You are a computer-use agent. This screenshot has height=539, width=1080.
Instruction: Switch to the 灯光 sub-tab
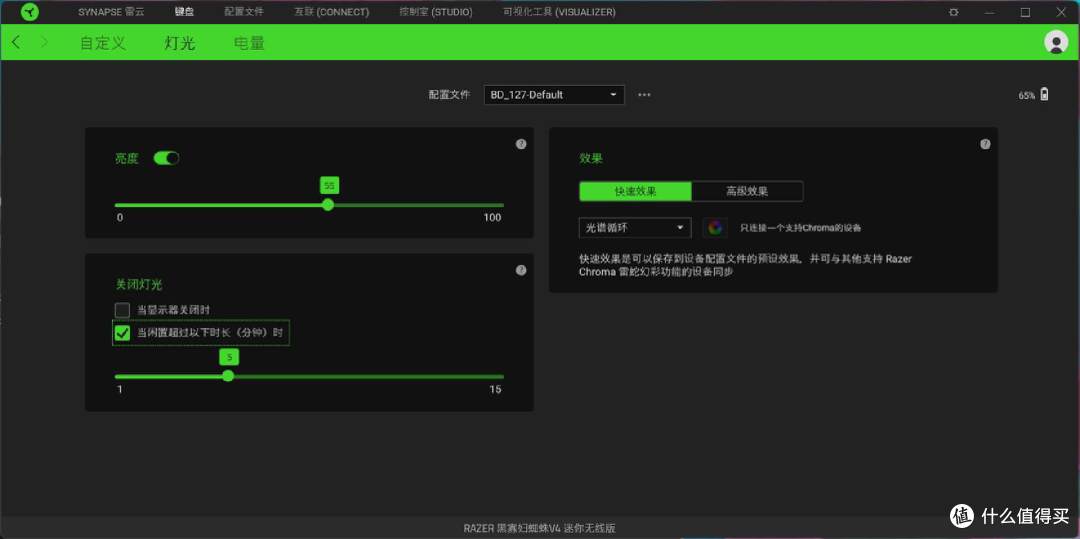(180, 43)
